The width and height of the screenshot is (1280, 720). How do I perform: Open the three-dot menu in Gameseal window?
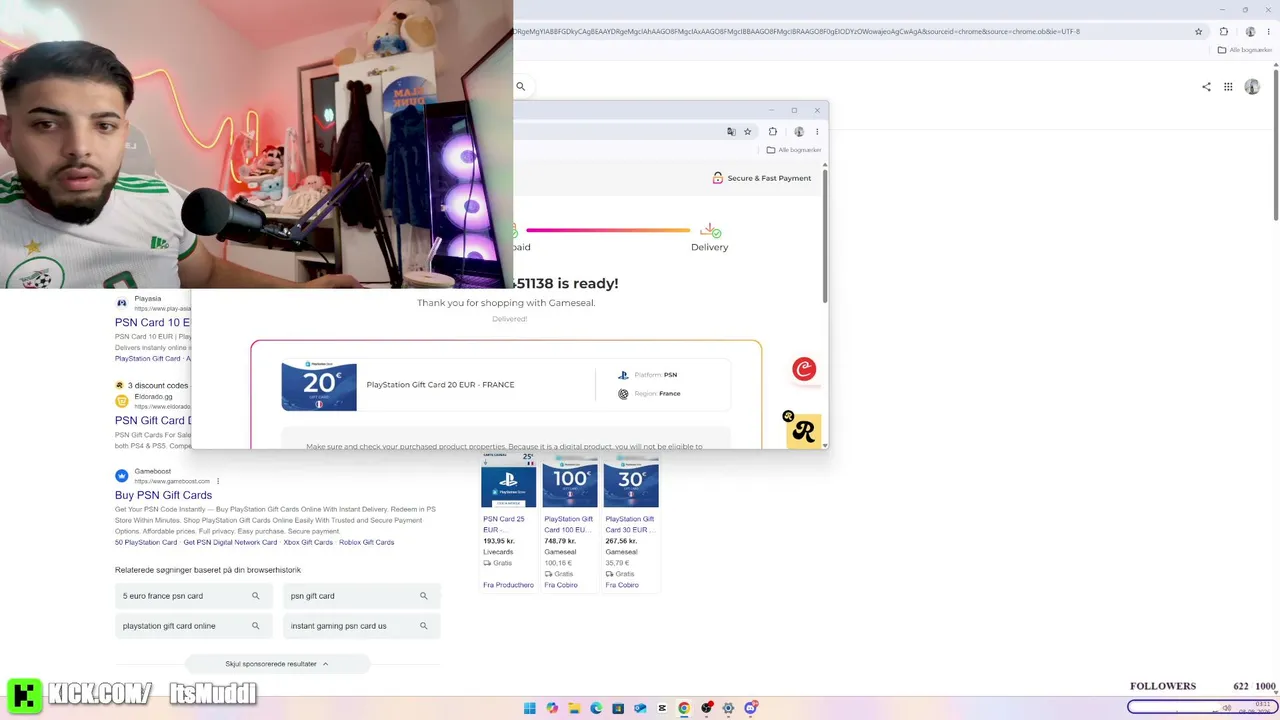pos(817,131)
